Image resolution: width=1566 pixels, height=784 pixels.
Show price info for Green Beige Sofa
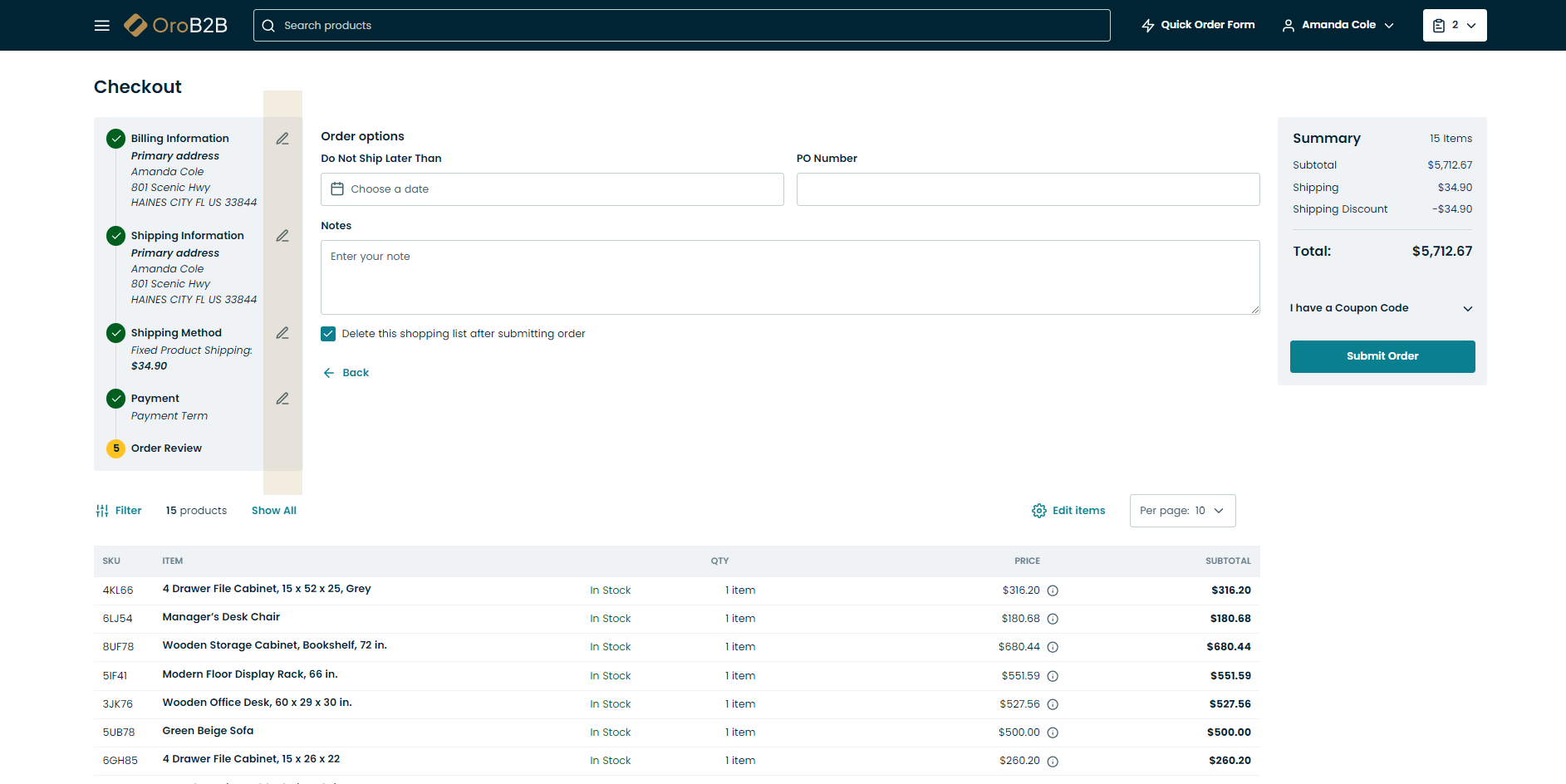pos(1053,733)
